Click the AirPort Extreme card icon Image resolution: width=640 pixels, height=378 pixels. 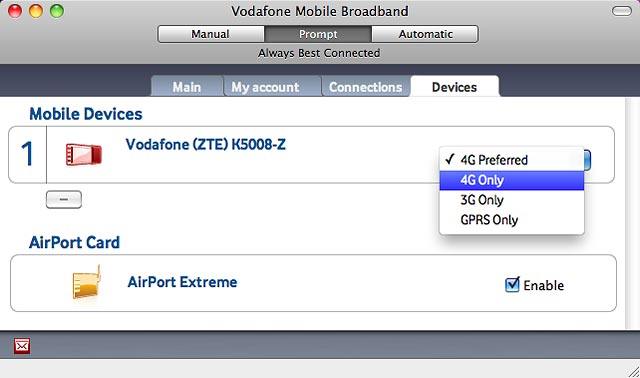87,282
